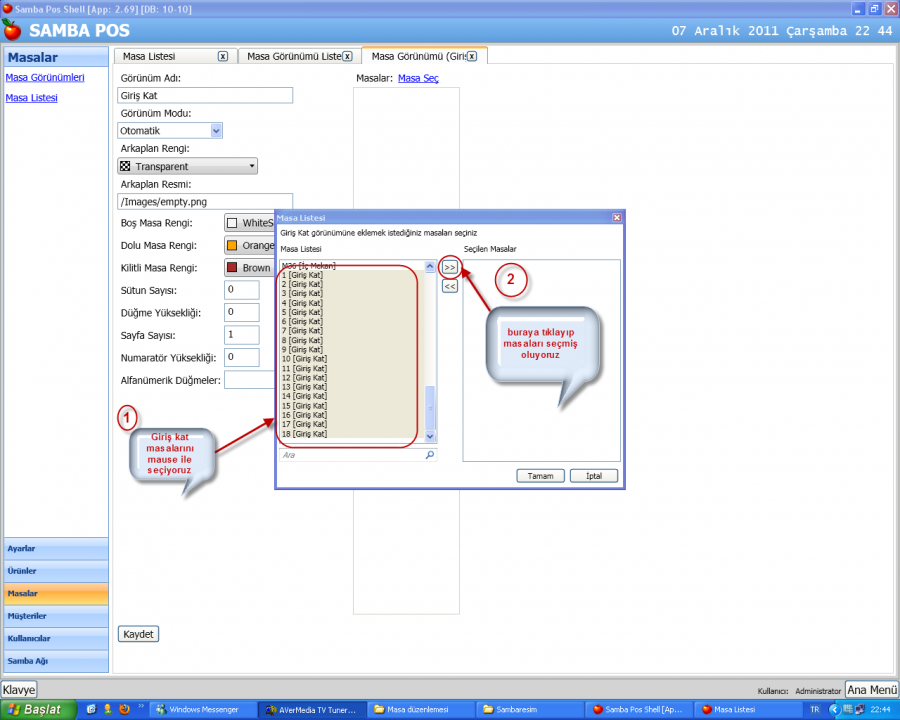Close the Masa Listesi dialog
Viewport: 900px width, 720px height.
(616, 218)
